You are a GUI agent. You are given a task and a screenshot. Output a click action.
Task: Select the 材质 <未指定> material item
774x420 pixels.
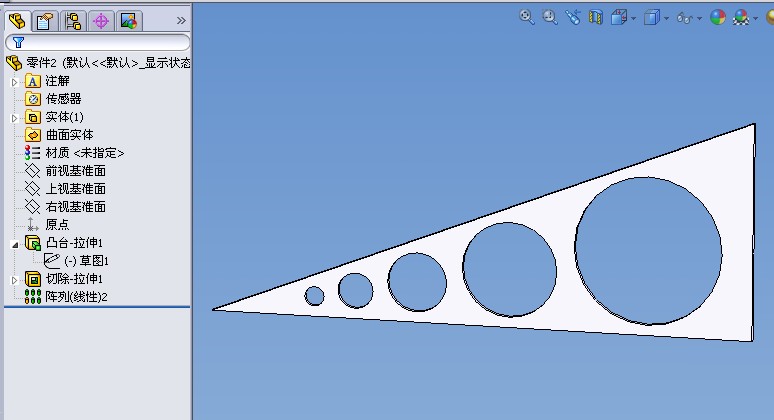tap(74, 153)
